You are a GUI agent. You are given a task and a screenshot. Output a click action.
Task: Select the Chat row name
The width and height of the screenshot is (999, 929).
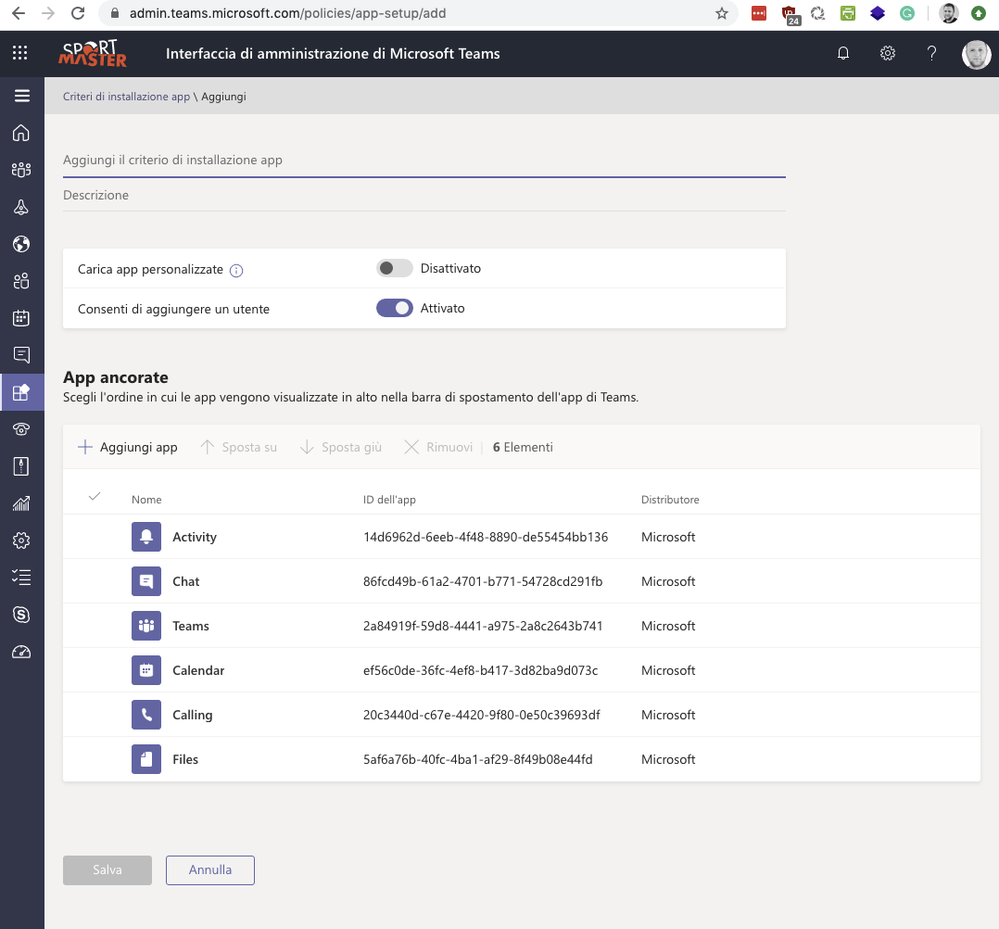[186, 581]
